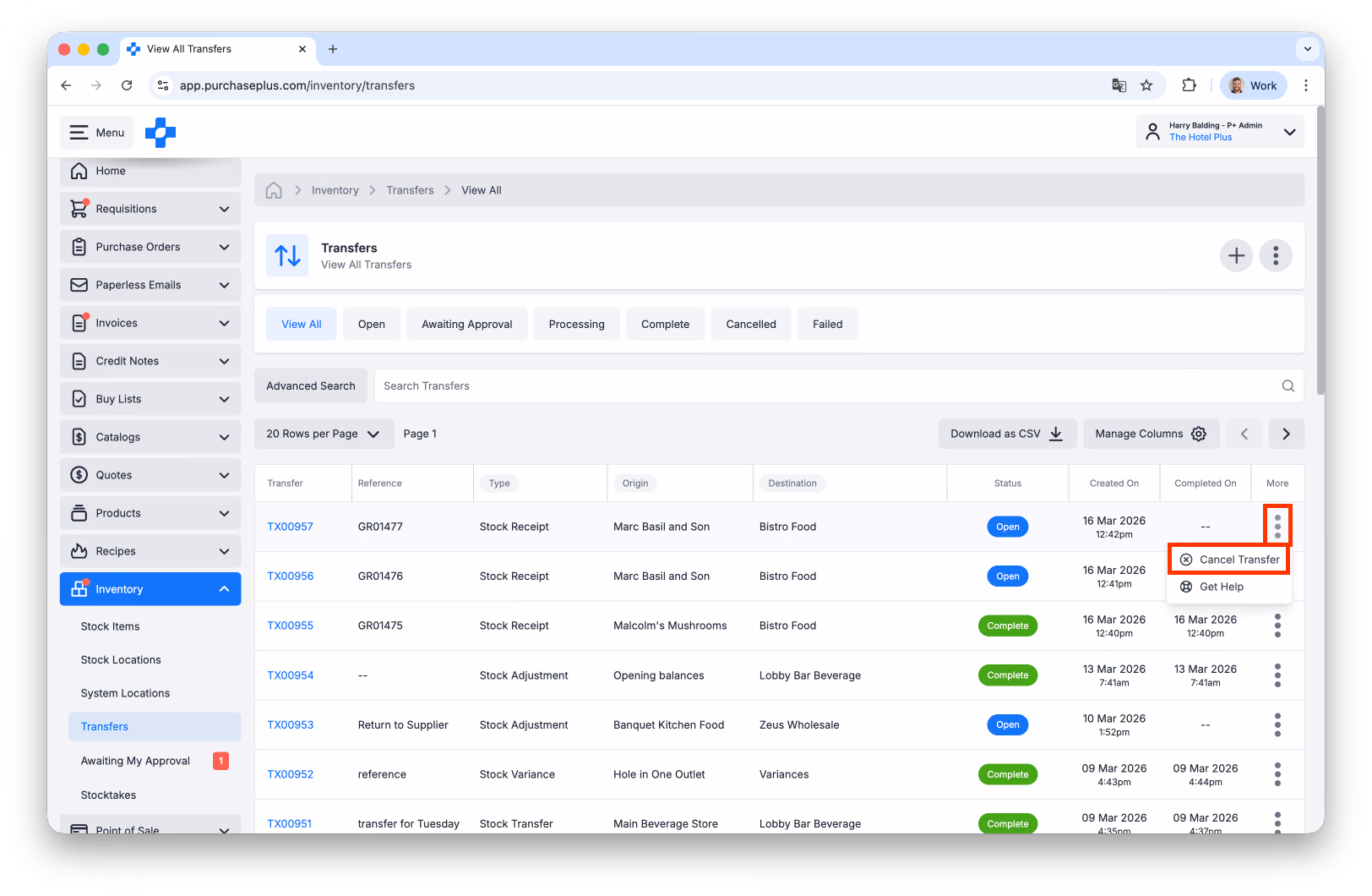Choose Cancel Transfer from menu
The width and height of the screenshot is (1372, 896).
pos(1229,560)
